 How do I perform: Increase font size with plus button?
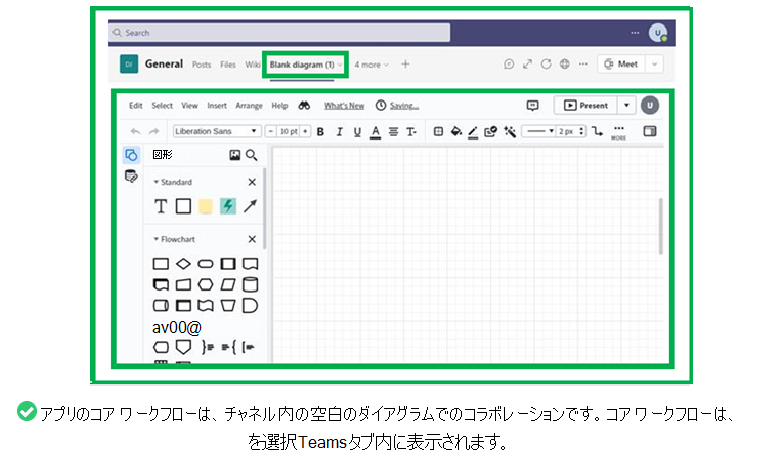pyautogui.click(x=305, y=131)
